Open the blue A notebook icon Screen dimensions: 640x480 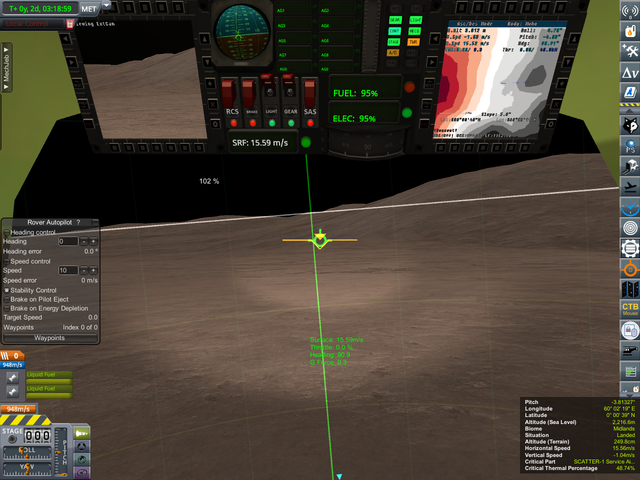(630, 92)
